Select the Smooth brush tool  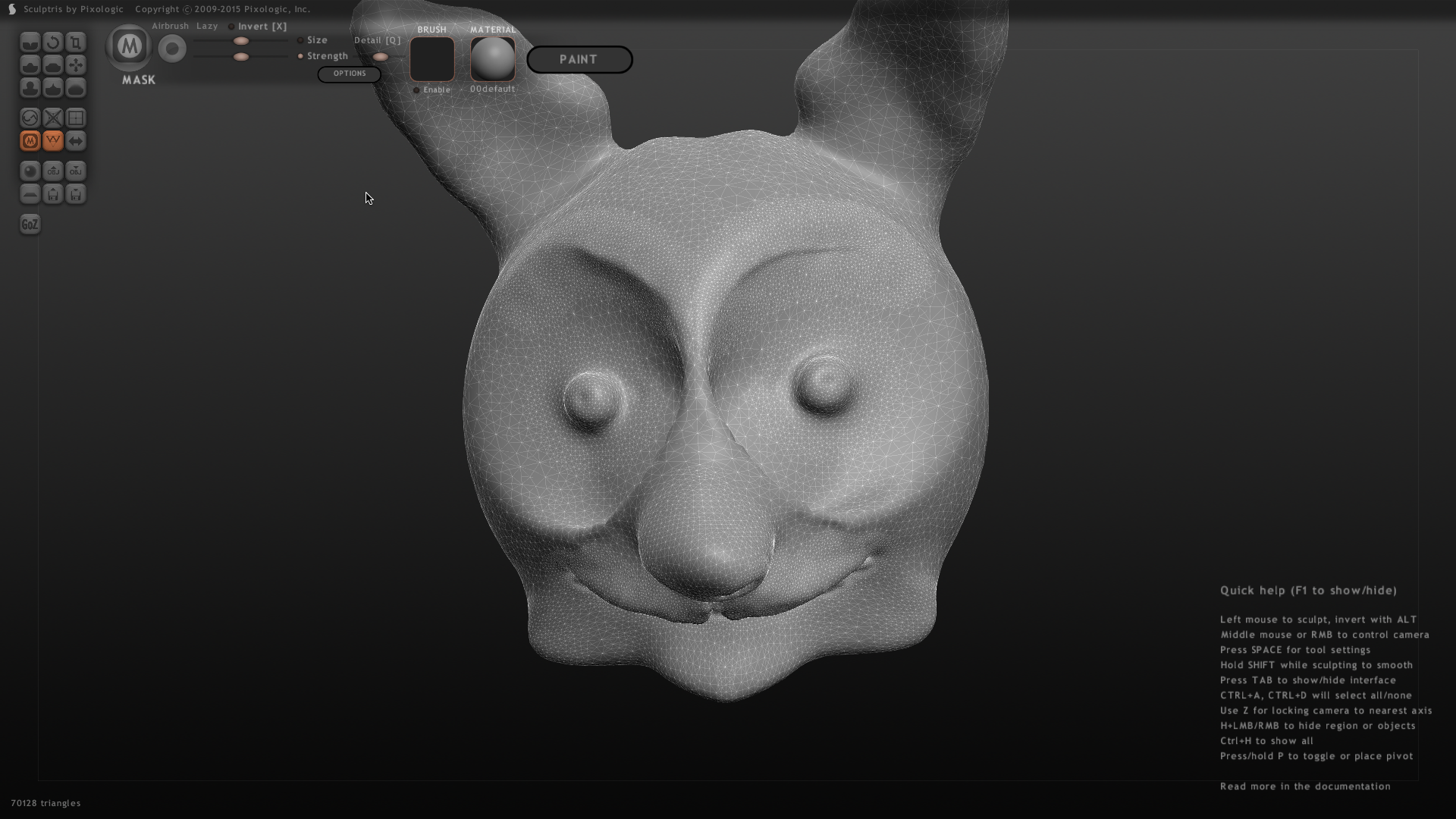(x=76, y=88)
